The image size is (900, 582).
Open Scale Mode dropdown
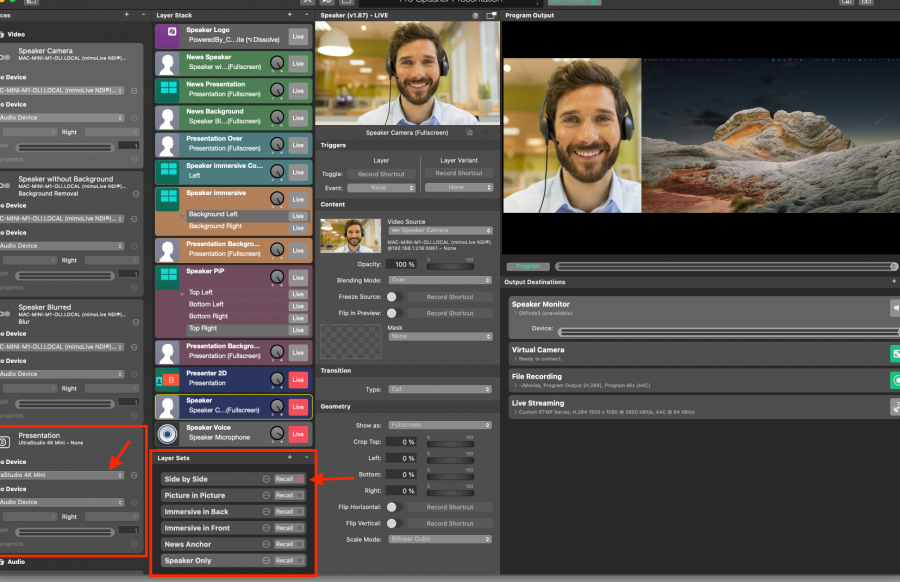click(440, 539)
